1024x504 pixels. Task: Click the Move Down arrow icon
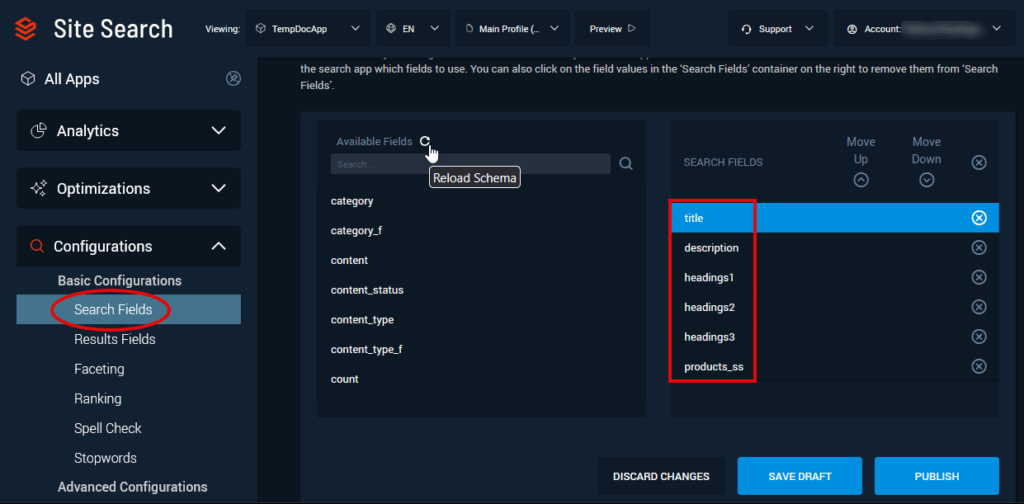(x=926, y=180)
